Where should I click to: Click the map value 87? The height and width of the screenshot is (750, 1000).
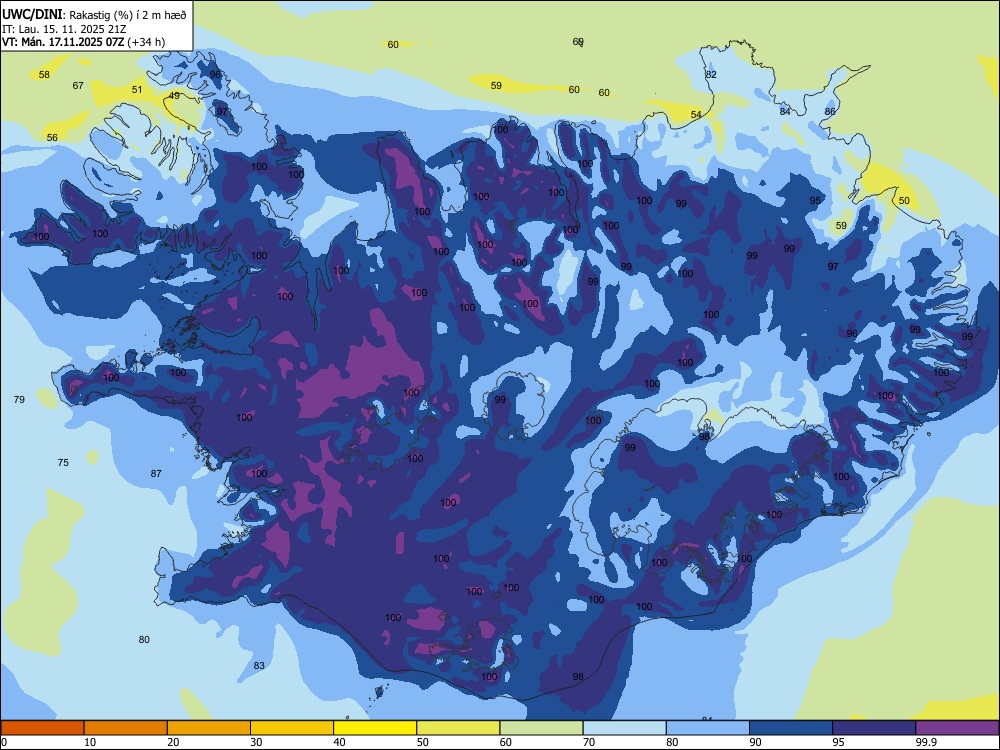[x=156, y=473]
